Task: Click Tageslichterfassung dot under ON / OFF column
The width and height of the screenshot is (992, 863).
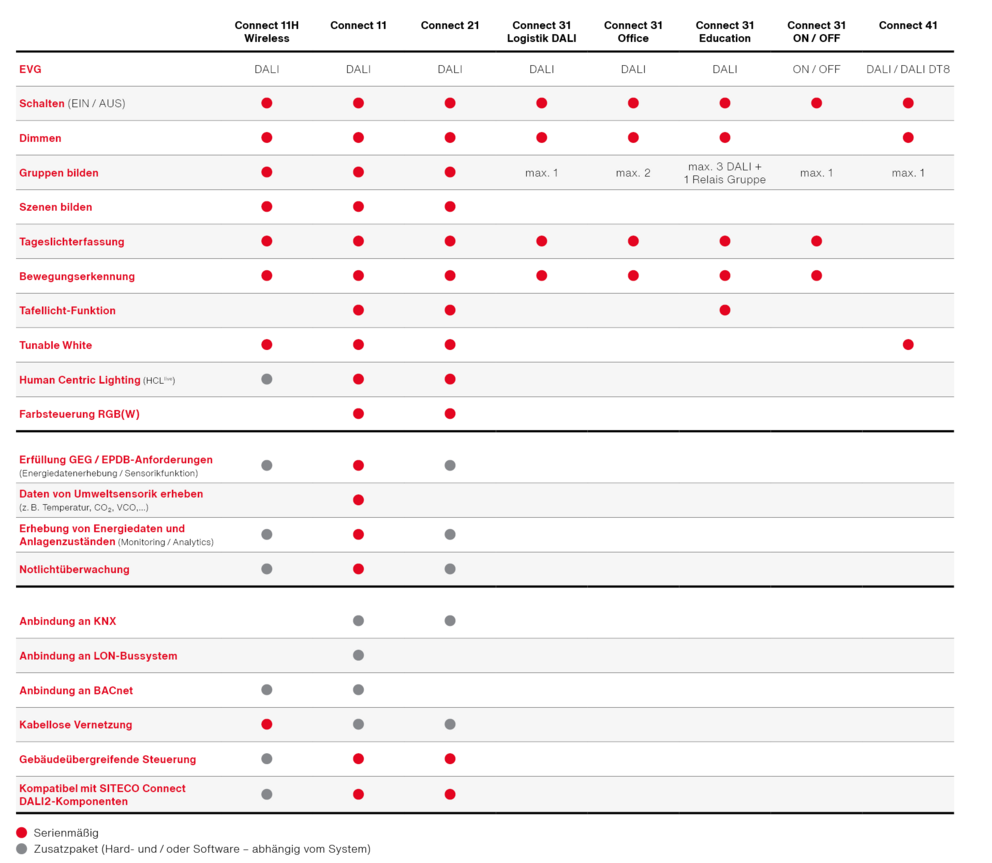Action: (817, 241)
